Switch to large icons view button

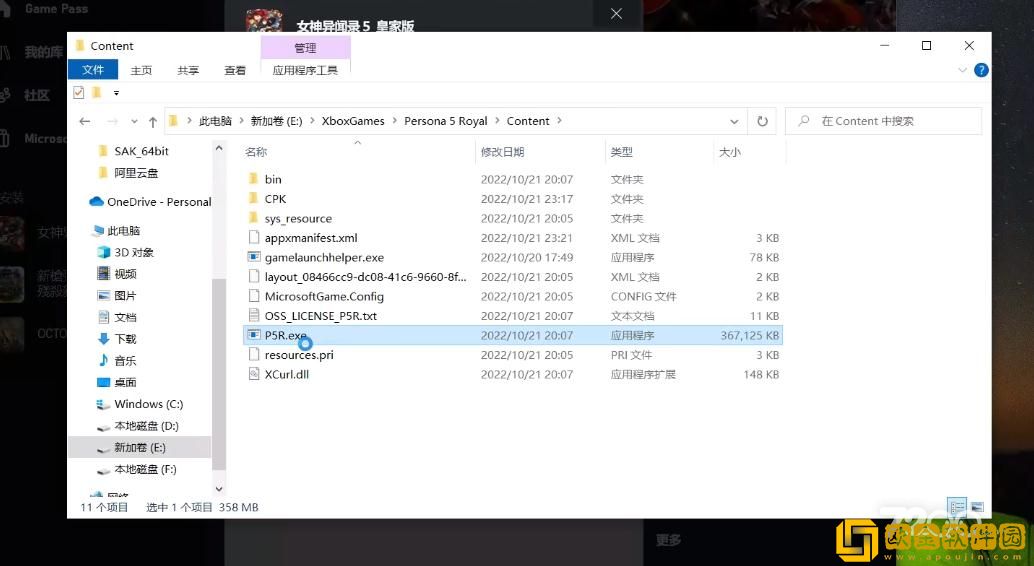(x=977, y=507)
